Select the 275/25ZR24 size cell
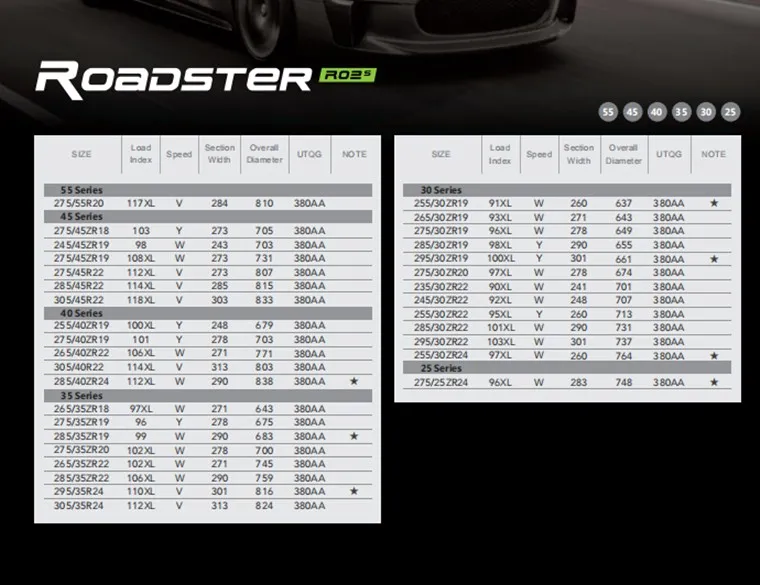This screenshot has width=760, height=585. pos(441,382)
